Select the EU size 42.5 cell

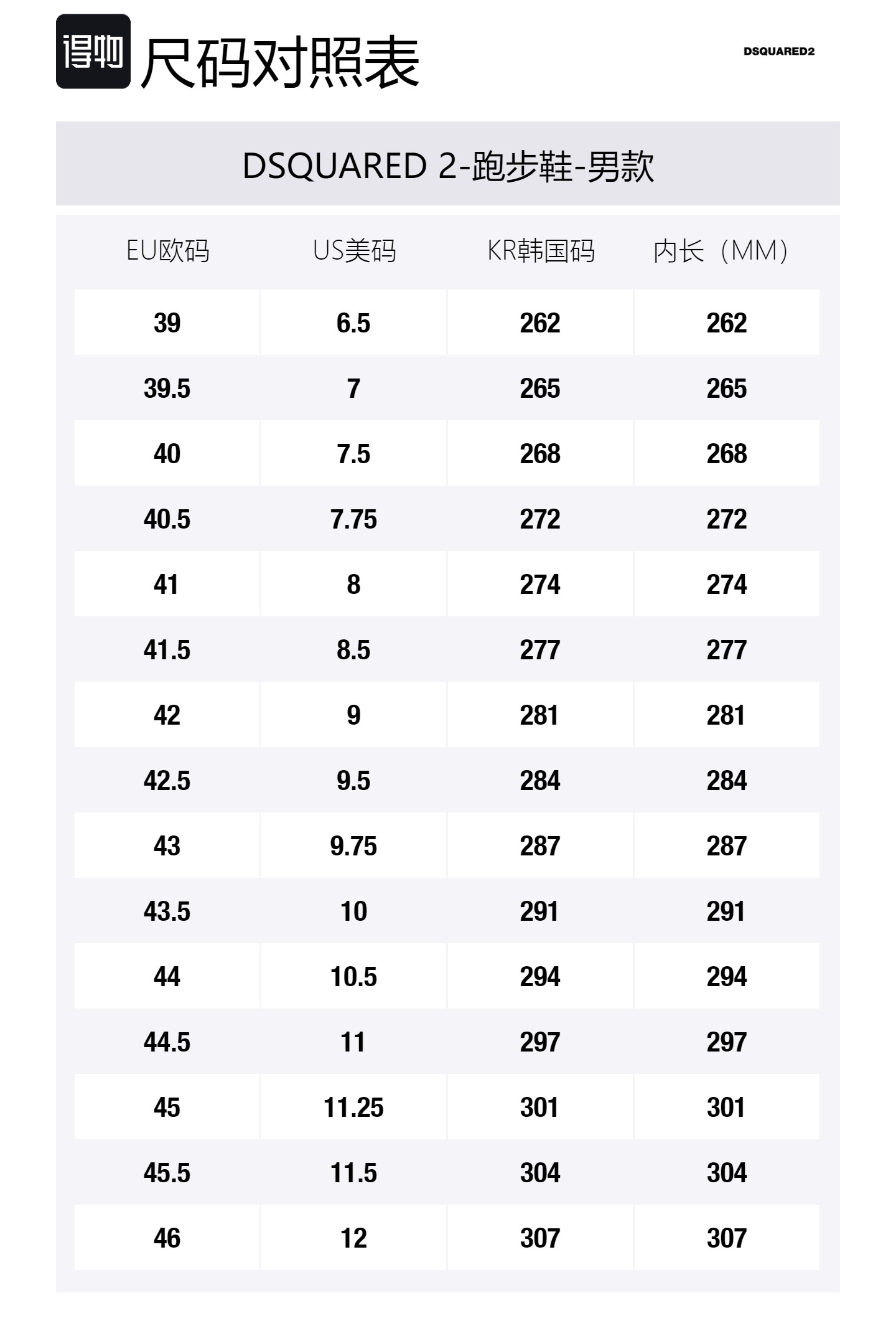[x=167, y=781]
